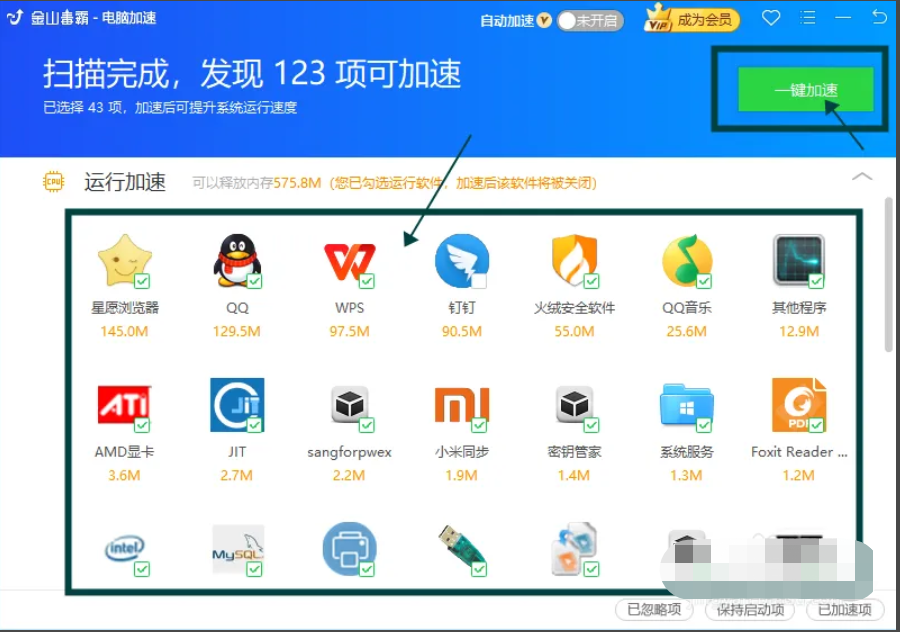The width and height of the screenshot is (900, 632).
Task: Click the 火绒安全软件 shield icon
Action: (575, 260)
